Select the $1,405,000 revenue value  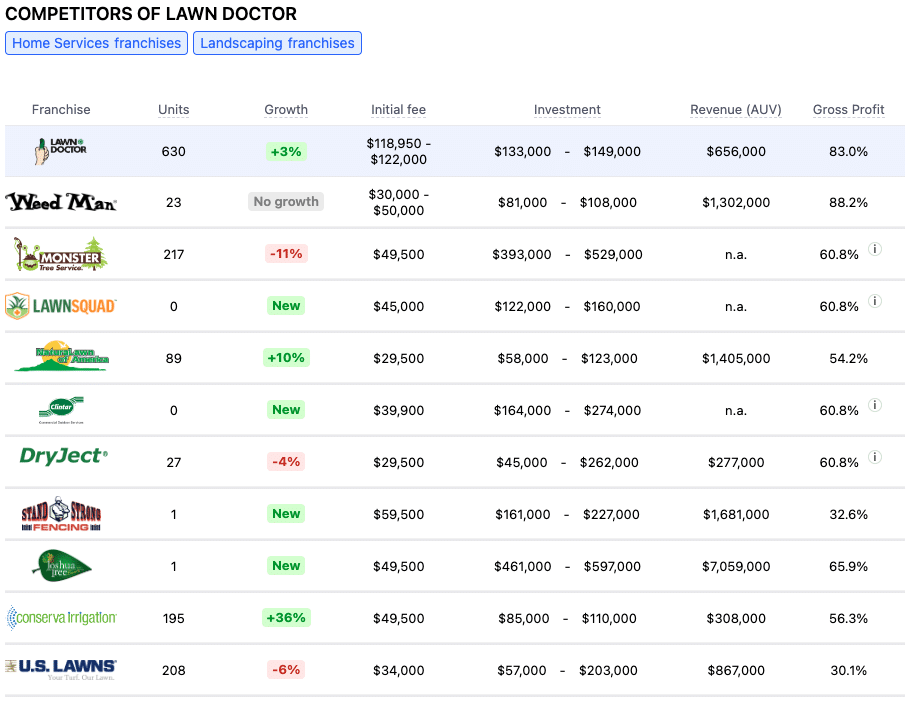pyautogui.click(x=736, y=359)
